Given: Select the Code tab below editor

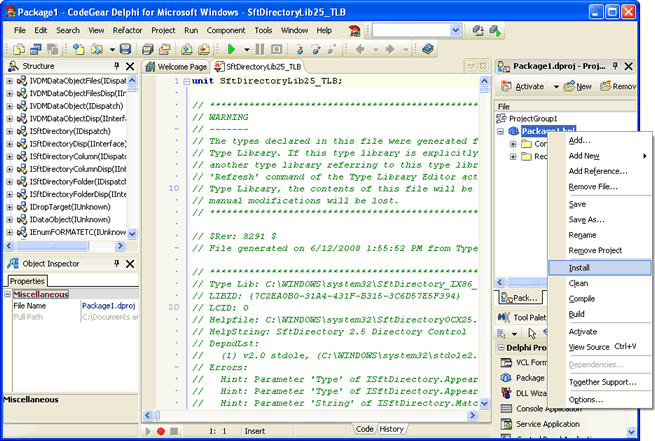Looking at the screenshot, I should (x=364, y=429).
